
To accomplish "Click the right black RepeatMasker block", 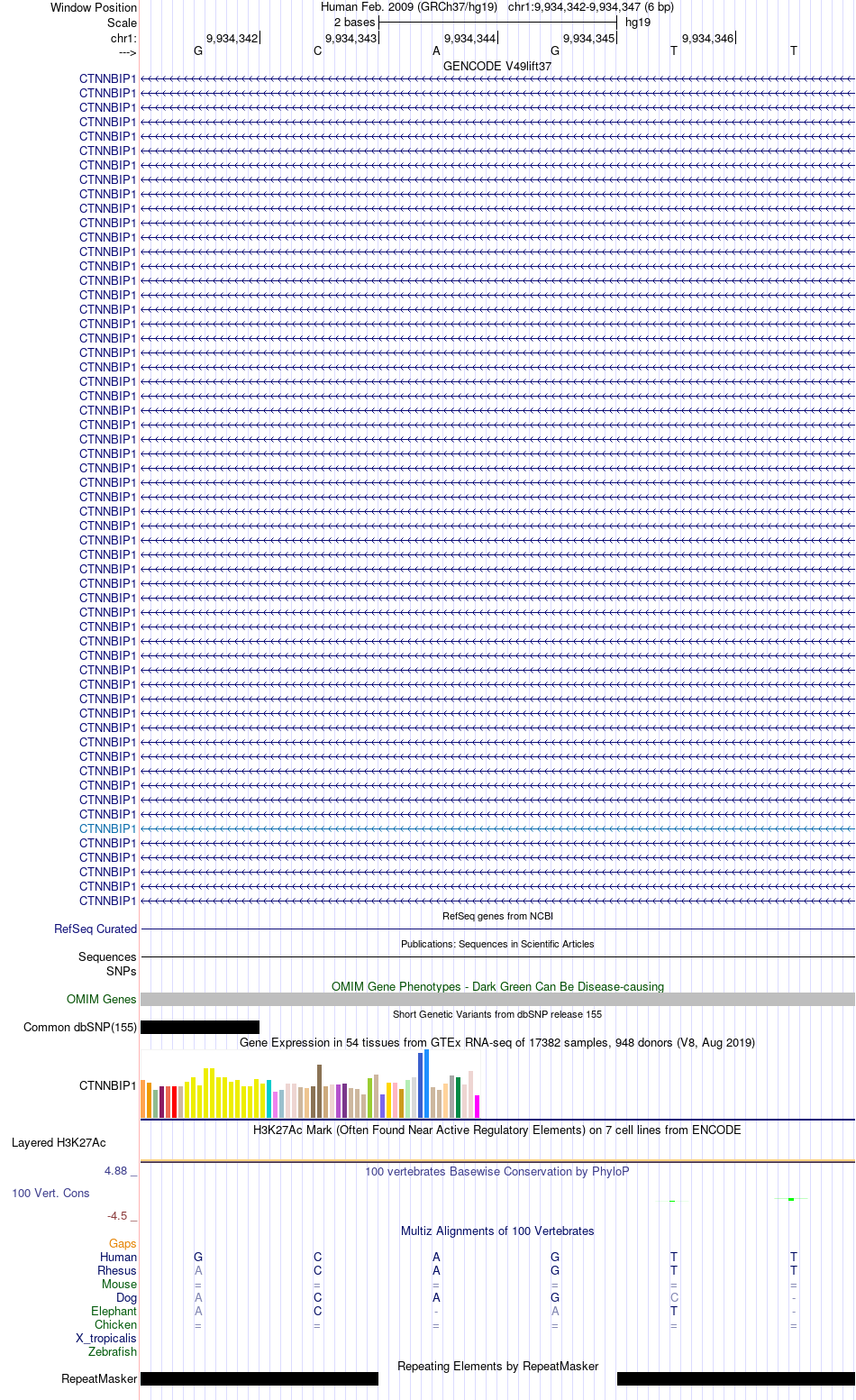I will 736,1378.
